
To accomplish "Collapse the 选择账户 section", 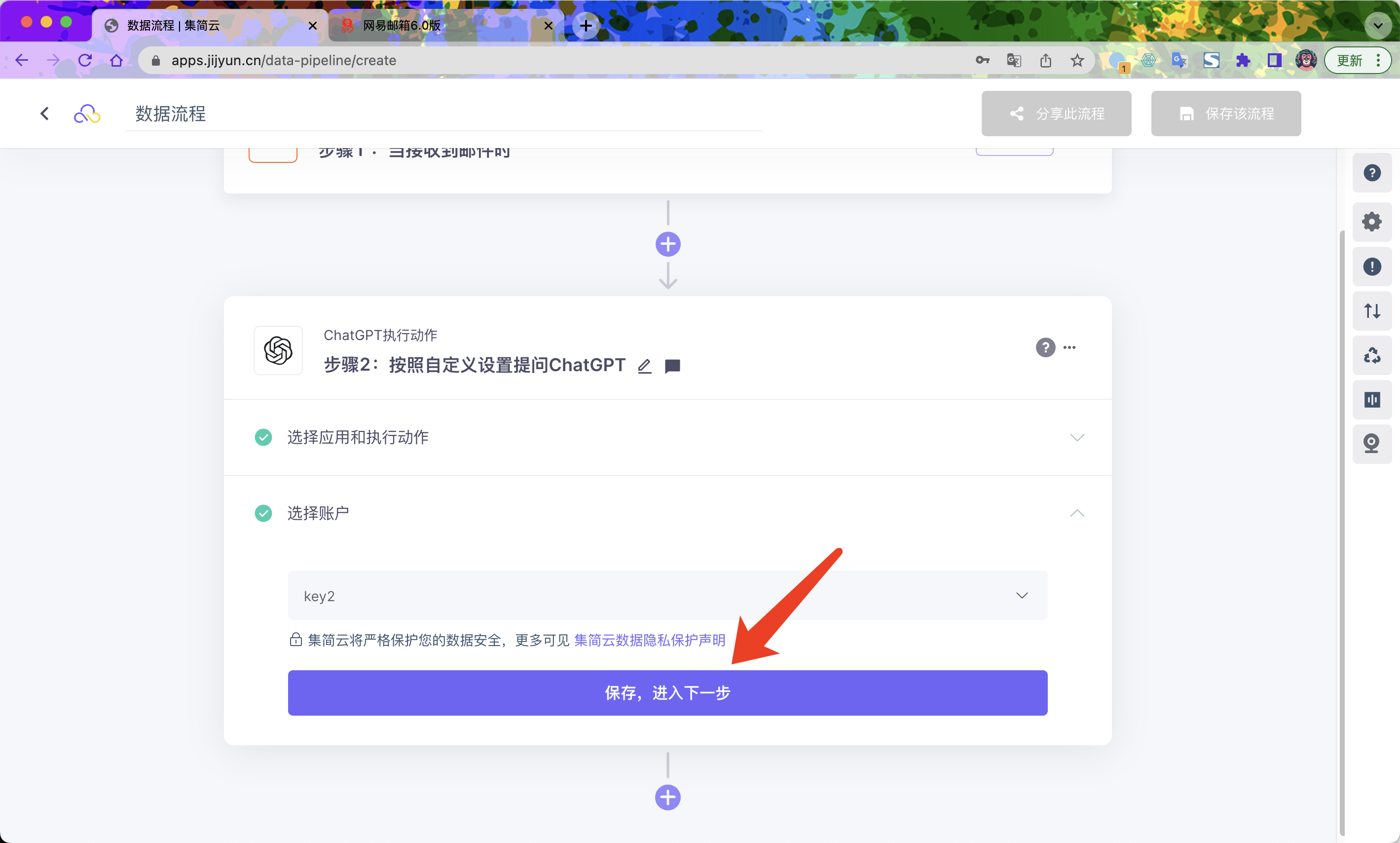I will pos(1076,513).
